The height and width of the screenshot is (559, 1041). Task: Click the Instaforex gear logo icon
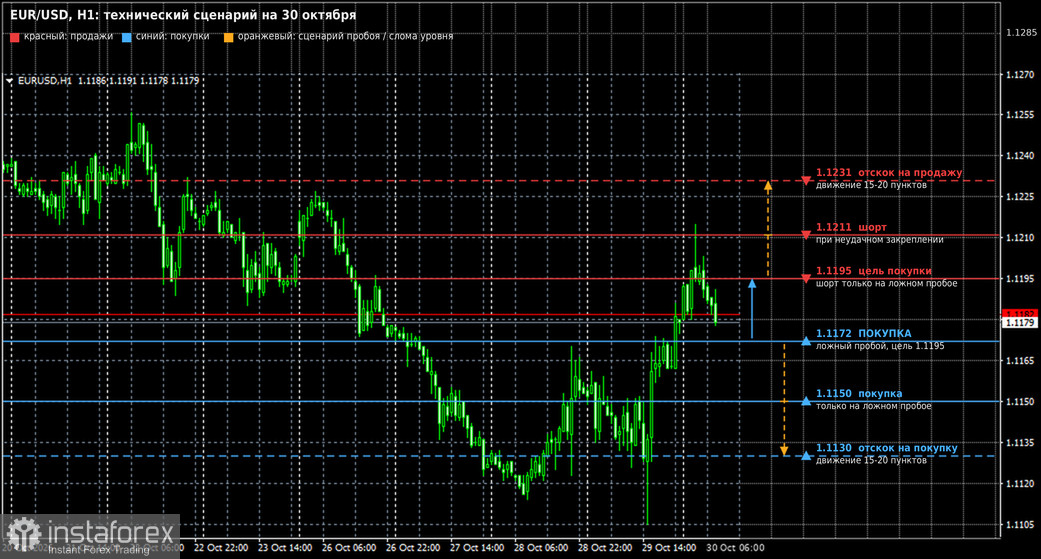coord(25,533)
